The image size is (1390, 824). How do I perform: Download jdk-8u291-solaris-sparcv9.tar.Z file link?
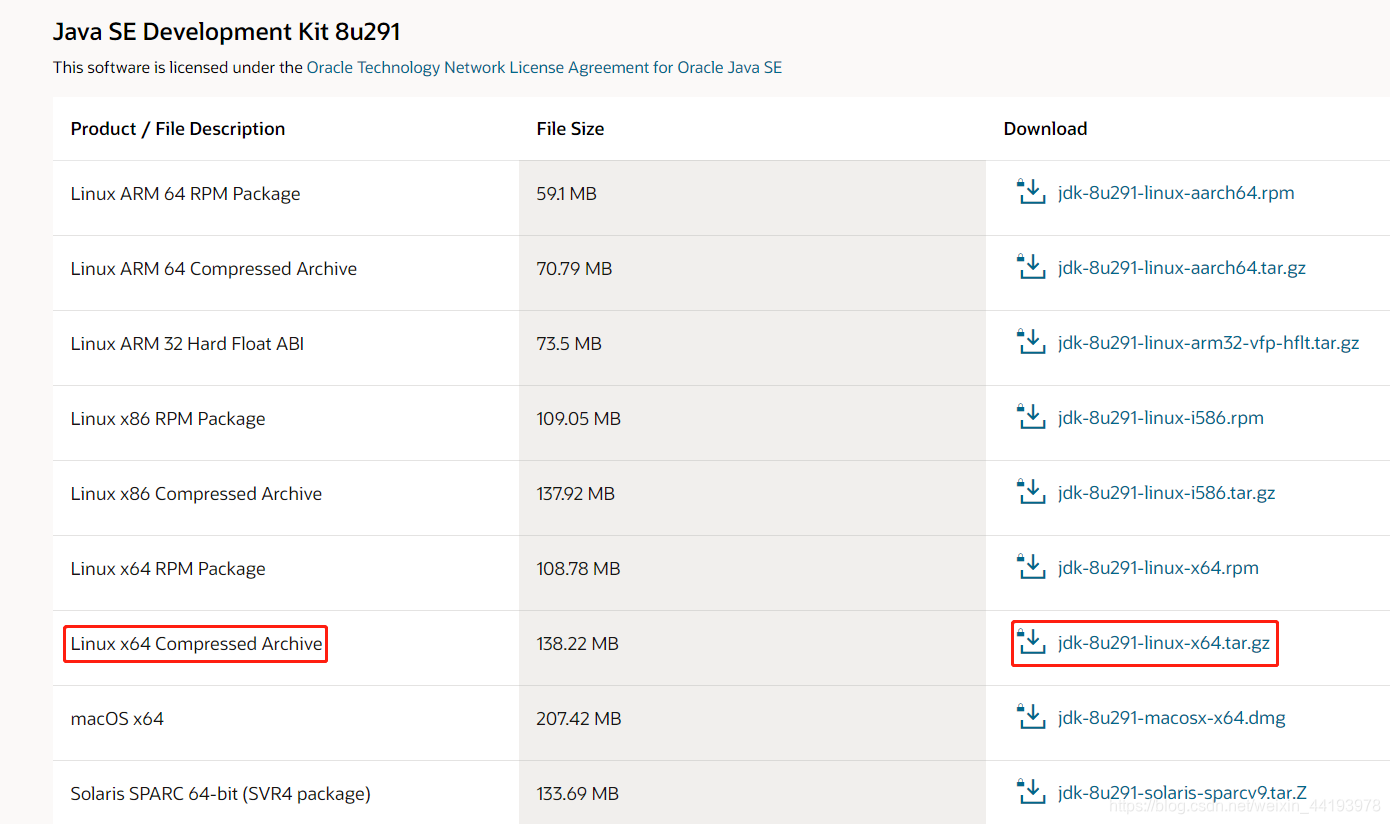(1182, 793)
